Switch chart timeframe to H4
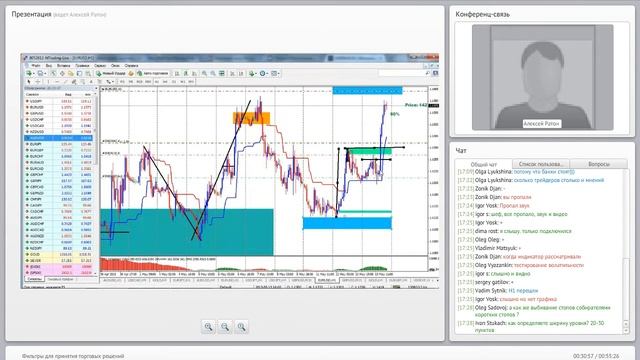The image size is (640, 360). (165, 82)
